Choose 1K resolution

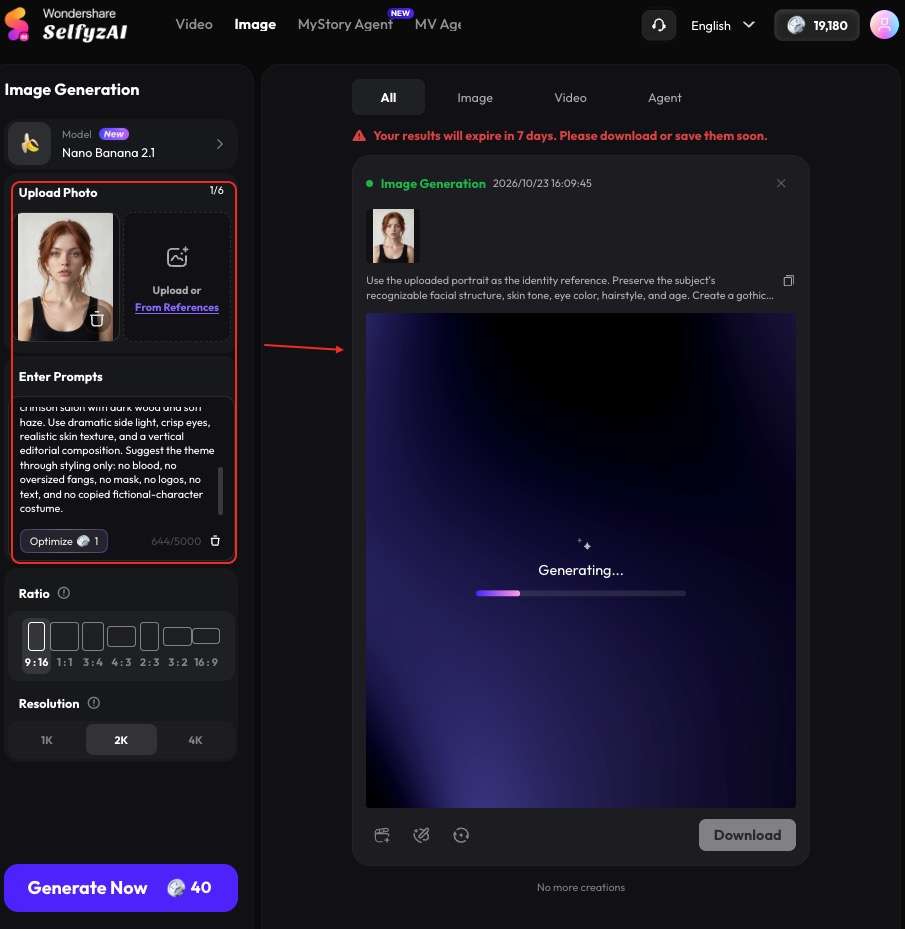coord(47,740)
